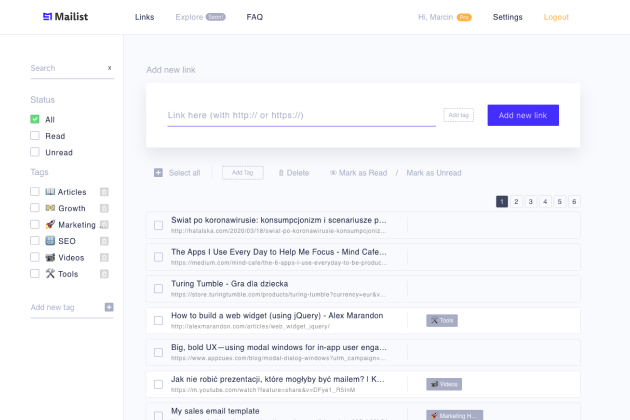
Task: Click the Select all plus icon
Action: [x=158, y=173]
